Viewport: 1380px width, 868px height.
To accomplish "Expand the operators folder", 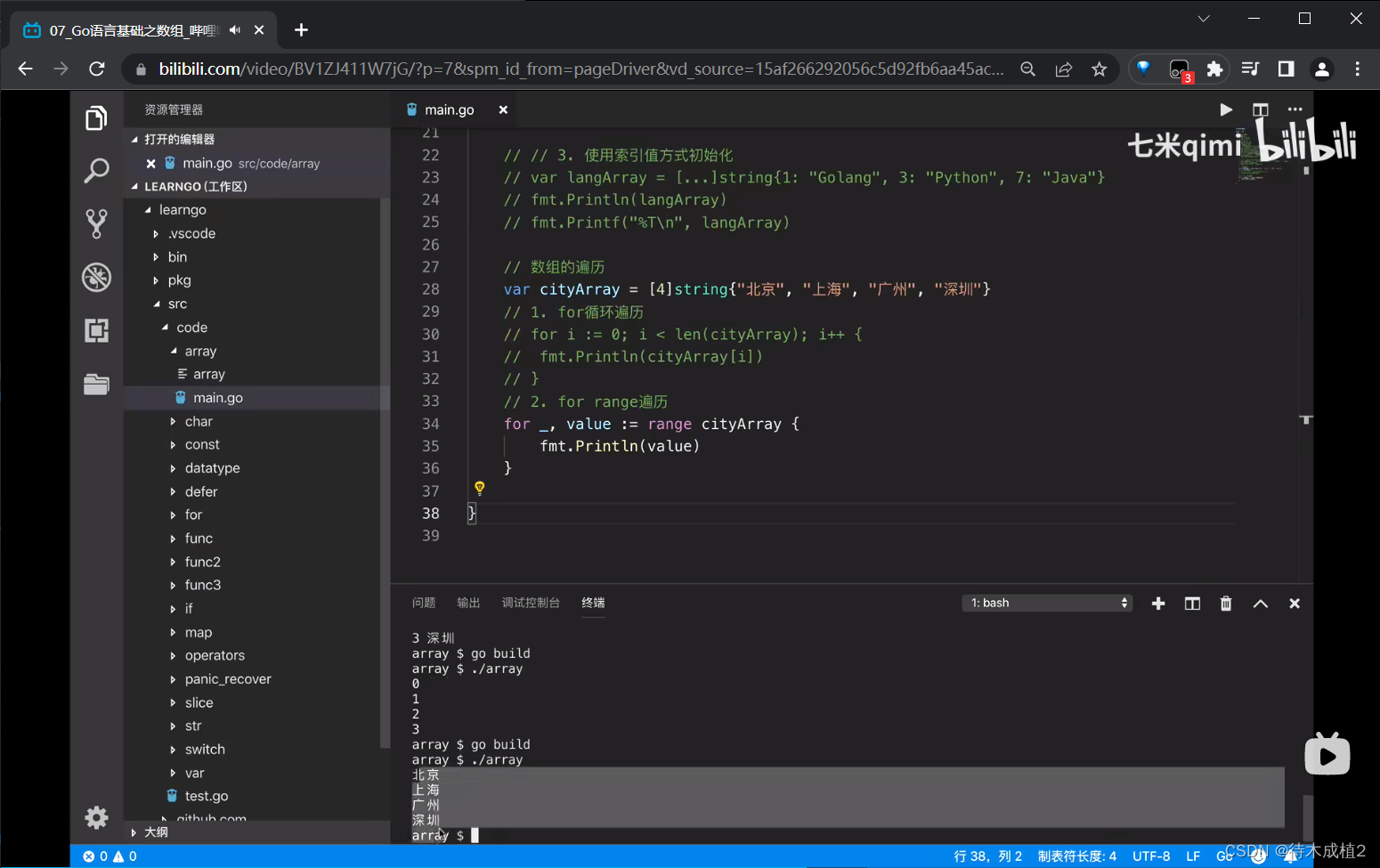I will click(x=173, y=655).
